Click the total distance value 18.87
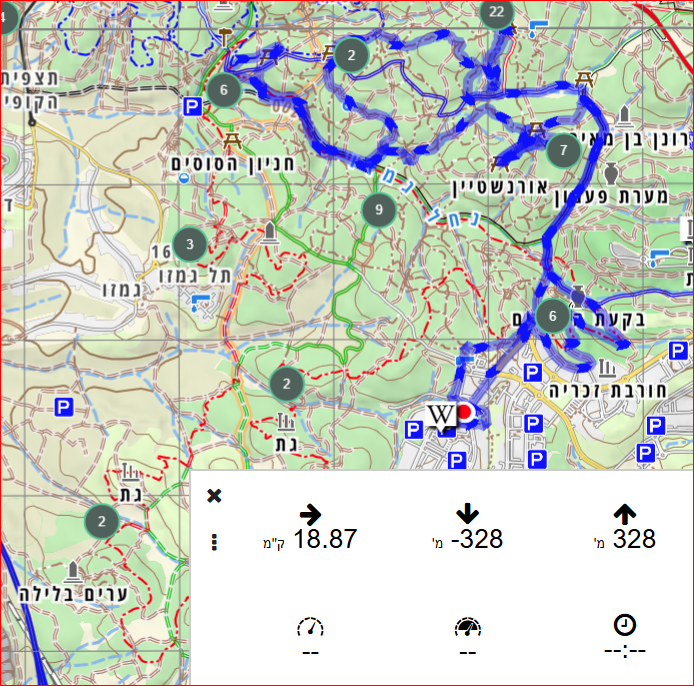694x686 pixels. (x=324, y=540)
